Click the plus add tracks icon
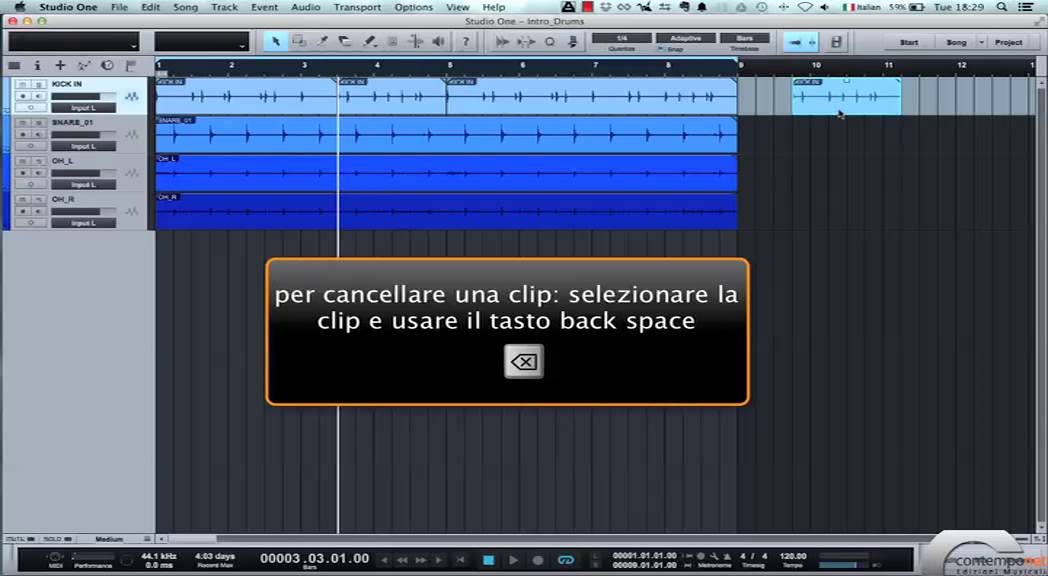 (60, 65)
